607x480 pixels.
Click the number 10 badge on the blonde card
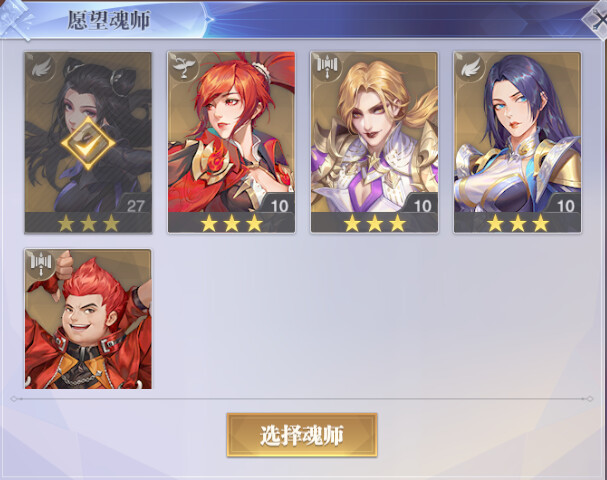tap(422, 206)
